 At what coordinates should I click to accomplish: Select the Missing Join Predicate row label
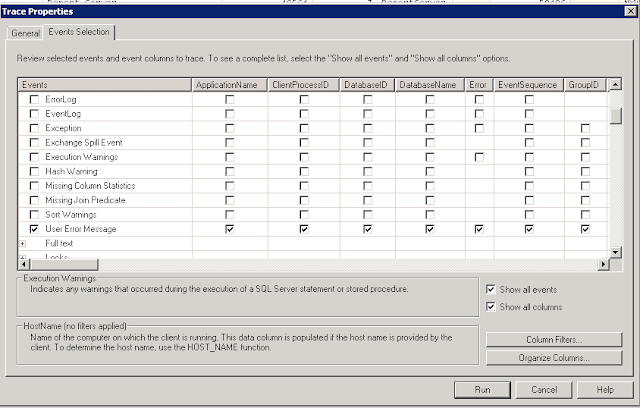click(x=85, y=200)
